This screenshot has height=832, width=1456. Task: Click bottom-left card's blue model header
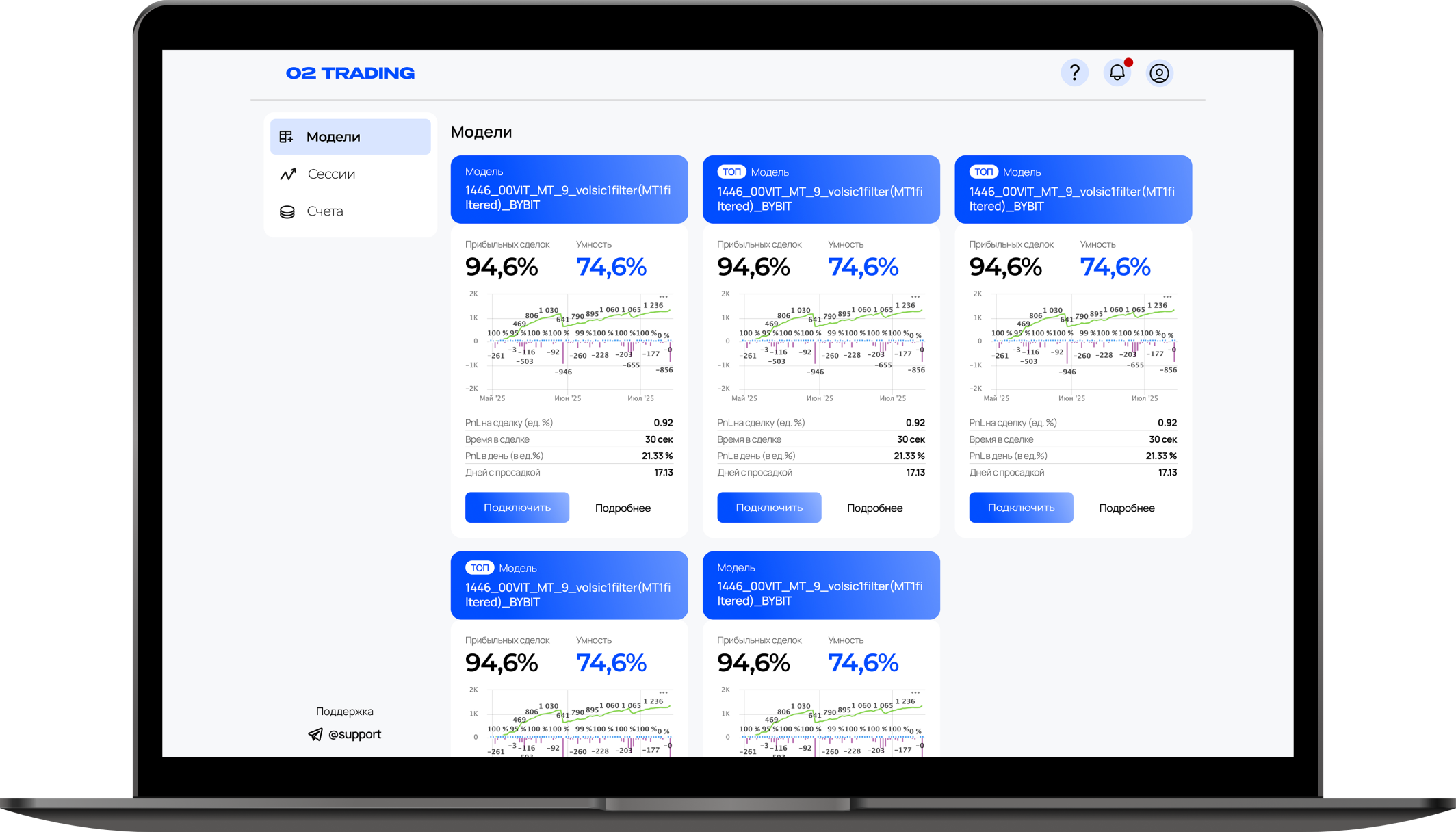tap(569, 586)
